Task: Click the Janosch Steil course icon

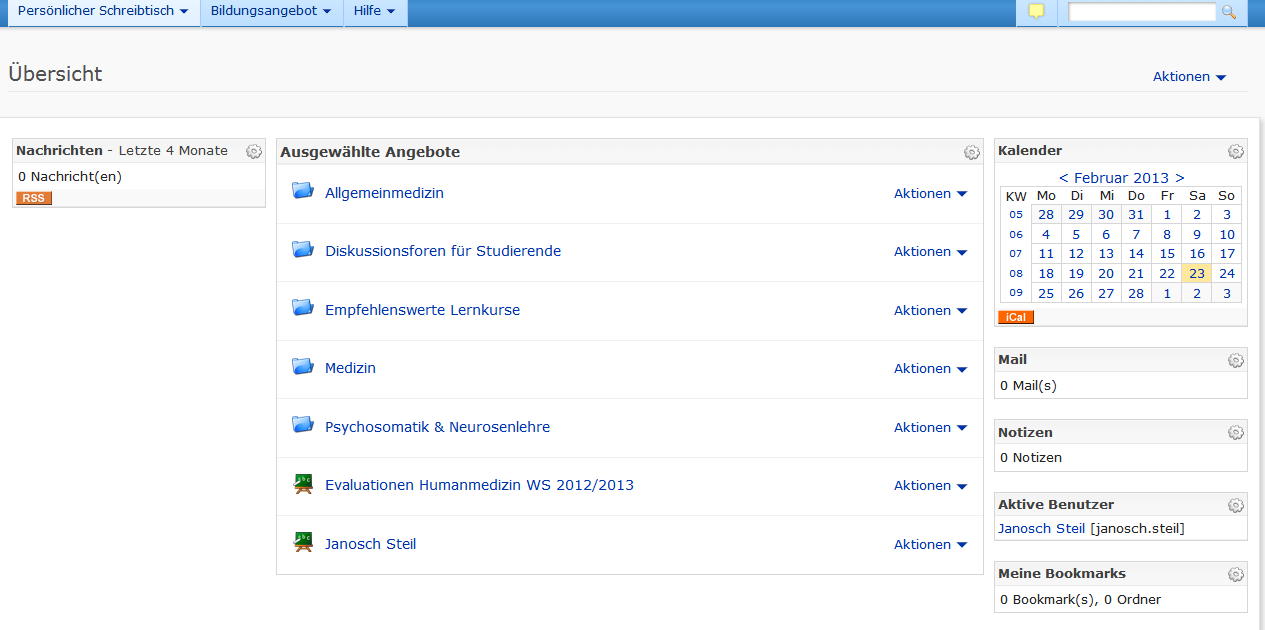Action: tap(303, 543)
